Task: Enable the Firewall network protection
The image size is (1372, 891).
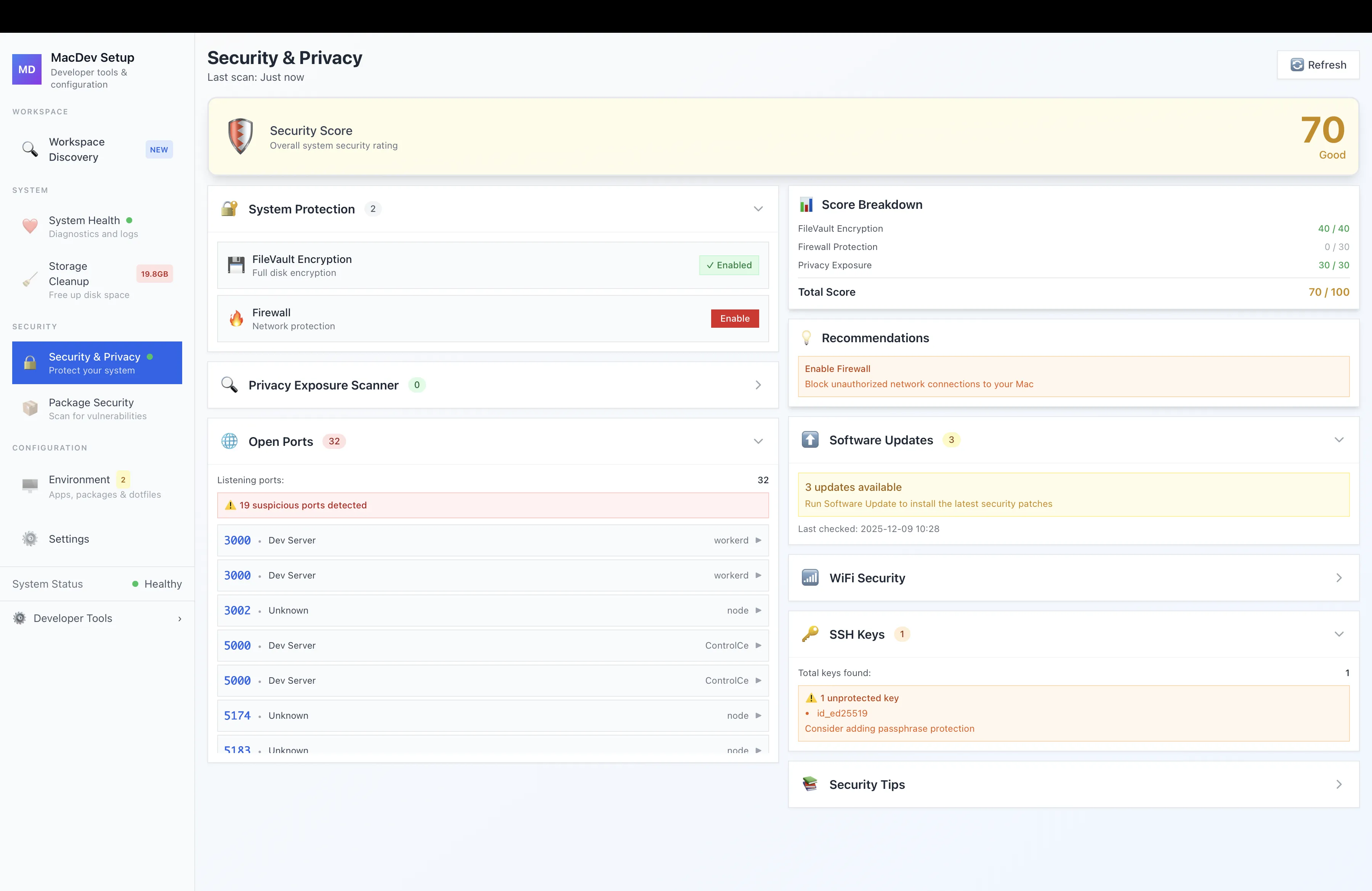Action: 734,318
